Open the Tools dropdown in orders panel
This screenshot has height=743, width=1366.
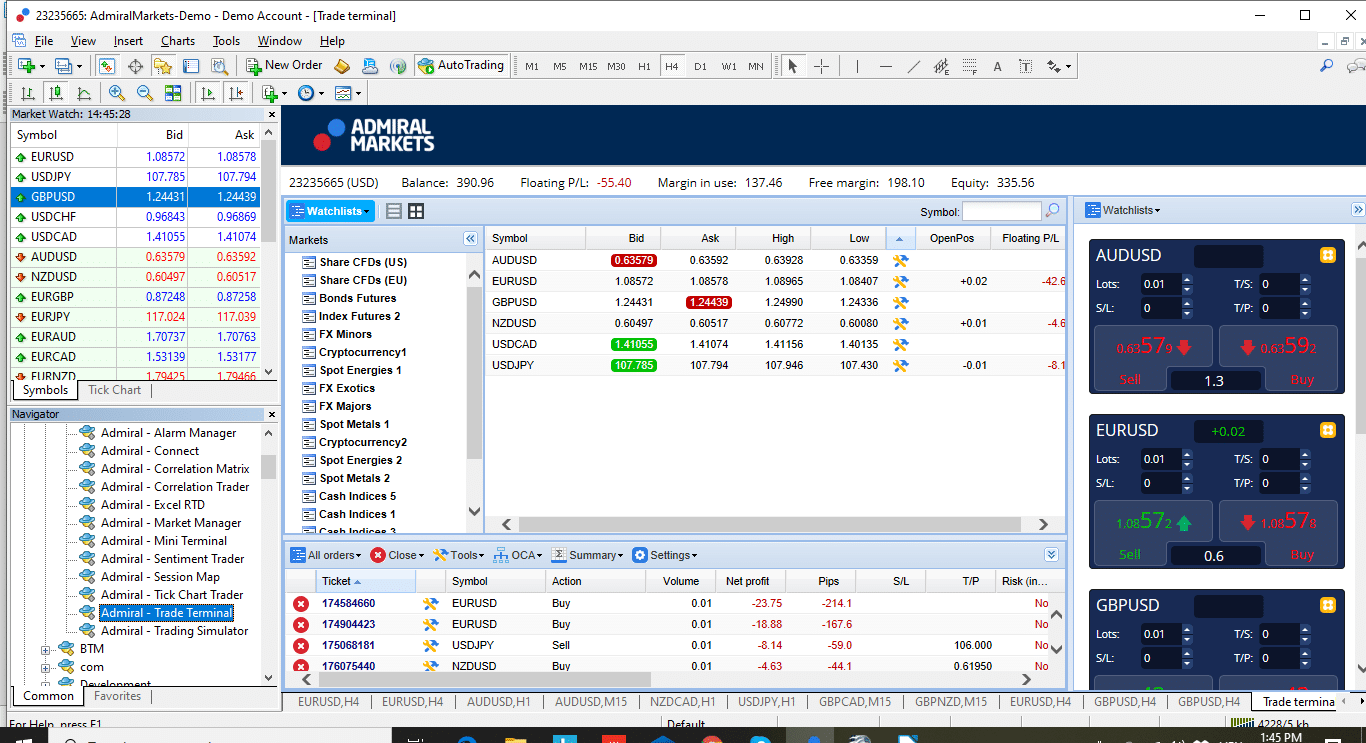point(459,555)
